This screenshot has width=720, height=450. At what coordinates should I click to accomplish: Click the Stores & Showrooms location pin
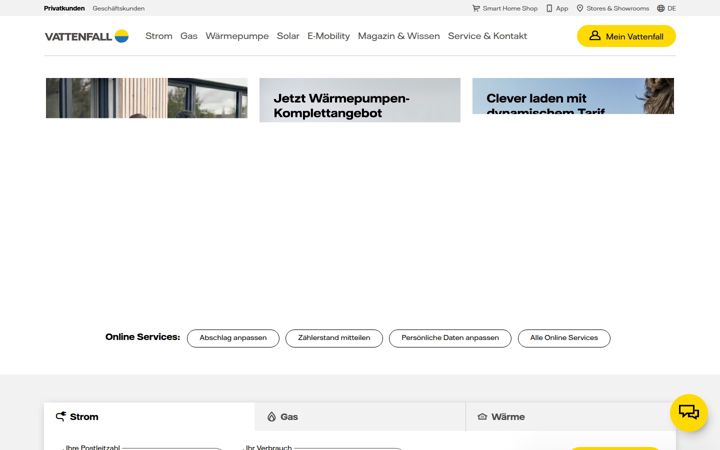pyautogui.click(x=579, y=8)
